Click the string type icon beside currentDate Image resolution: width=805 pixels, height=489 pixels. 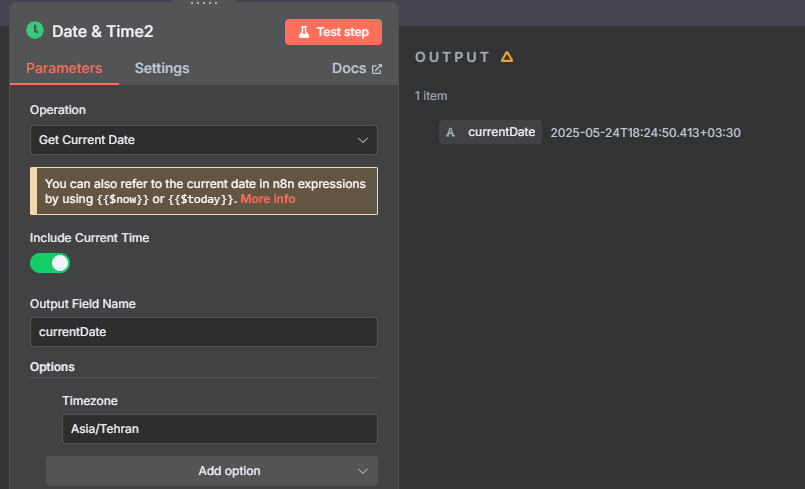point(450,133)
